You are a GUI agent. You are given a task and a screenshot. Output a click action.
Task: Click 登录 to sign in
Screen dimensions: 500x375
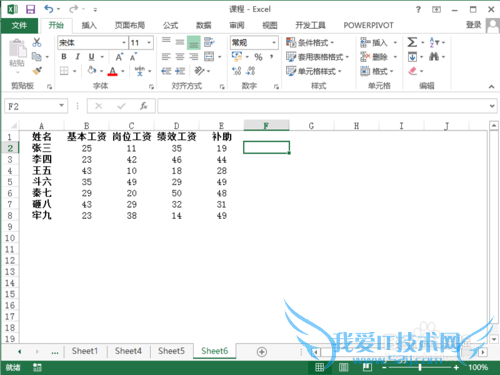(473, 25)
